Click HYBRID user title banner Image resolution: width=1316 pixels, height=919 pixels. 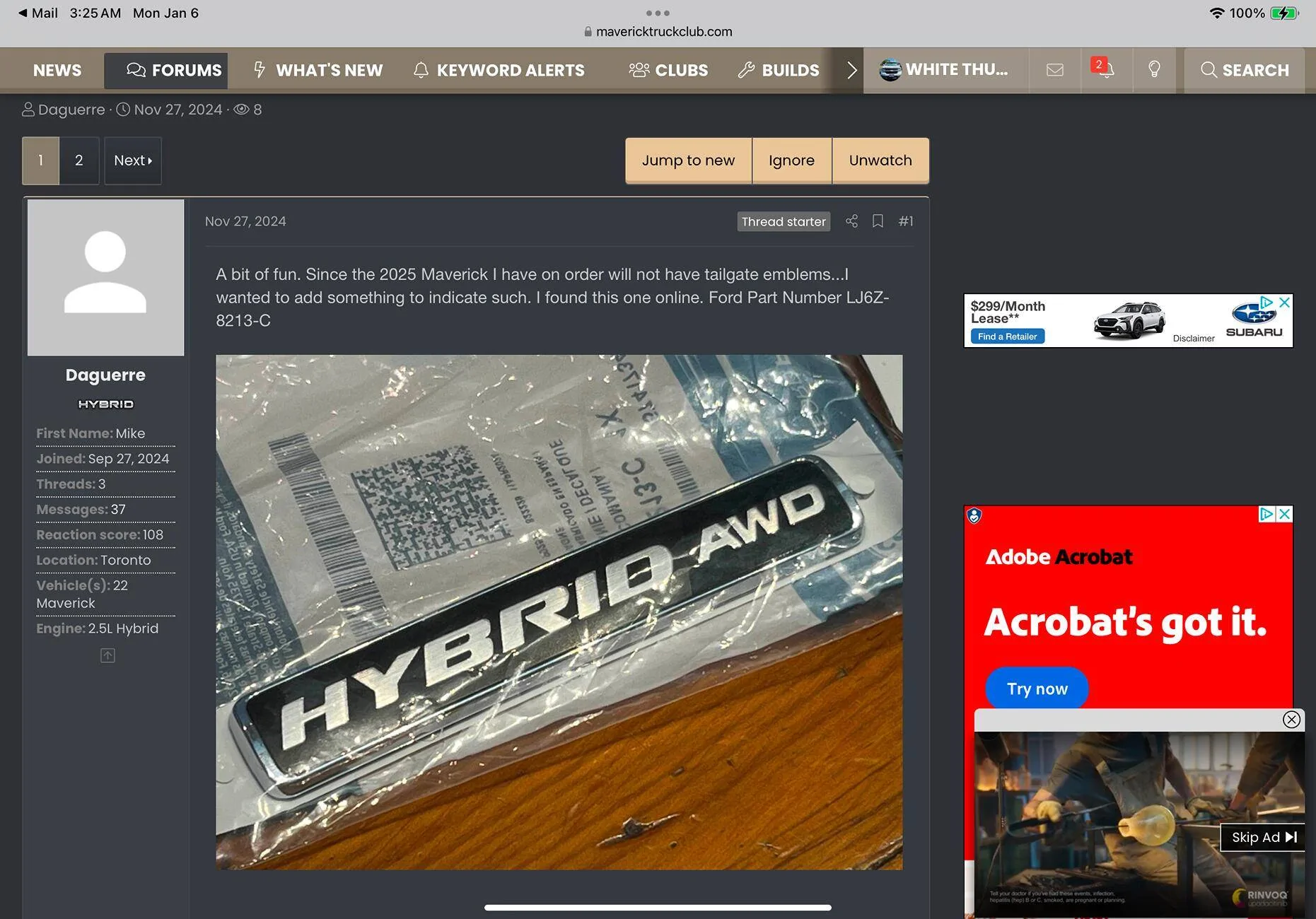105,404
